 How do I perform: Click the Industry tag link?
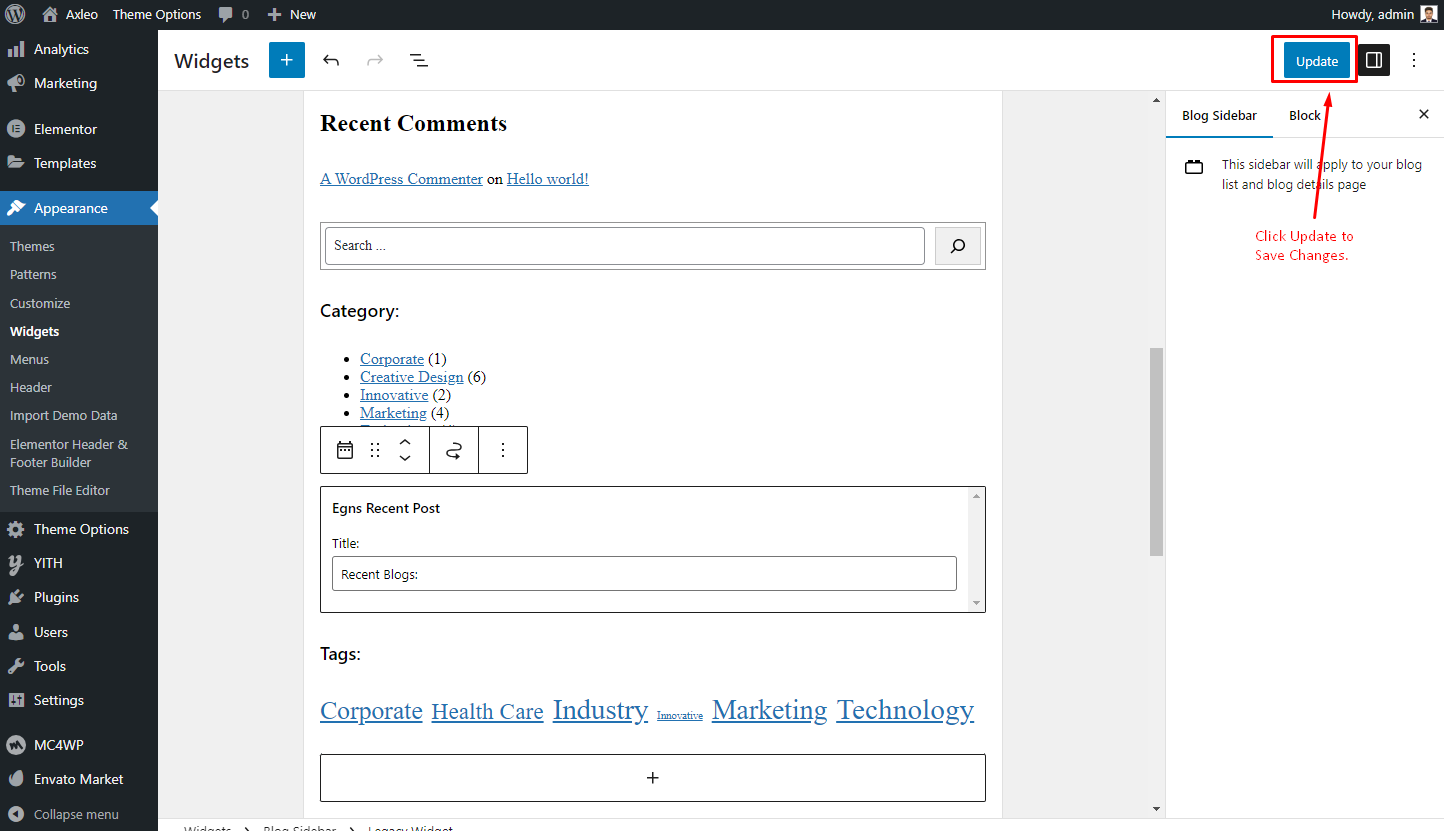(x=600, y=710)
